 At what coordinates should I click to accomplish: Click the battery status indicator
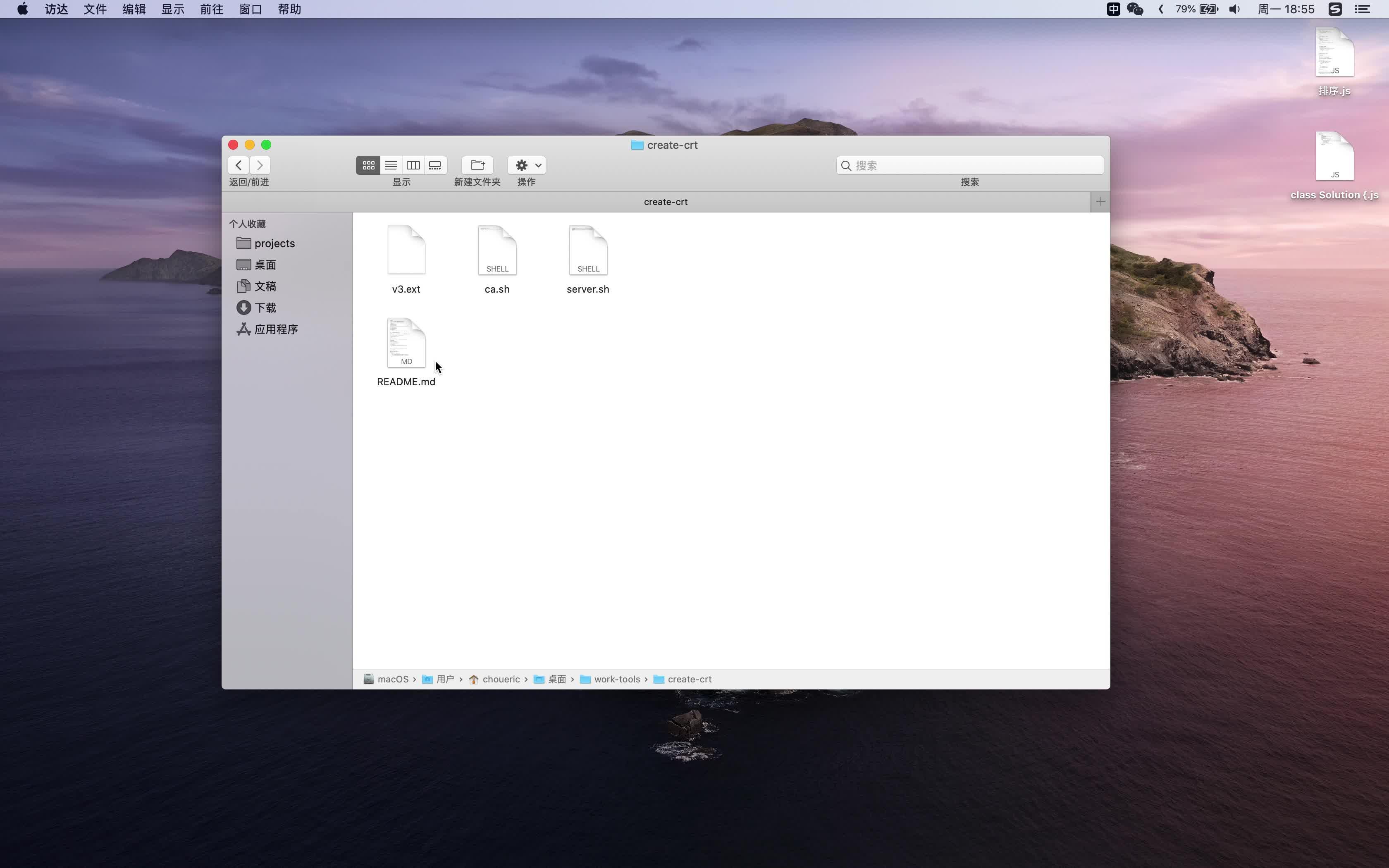click(1197, 9)
